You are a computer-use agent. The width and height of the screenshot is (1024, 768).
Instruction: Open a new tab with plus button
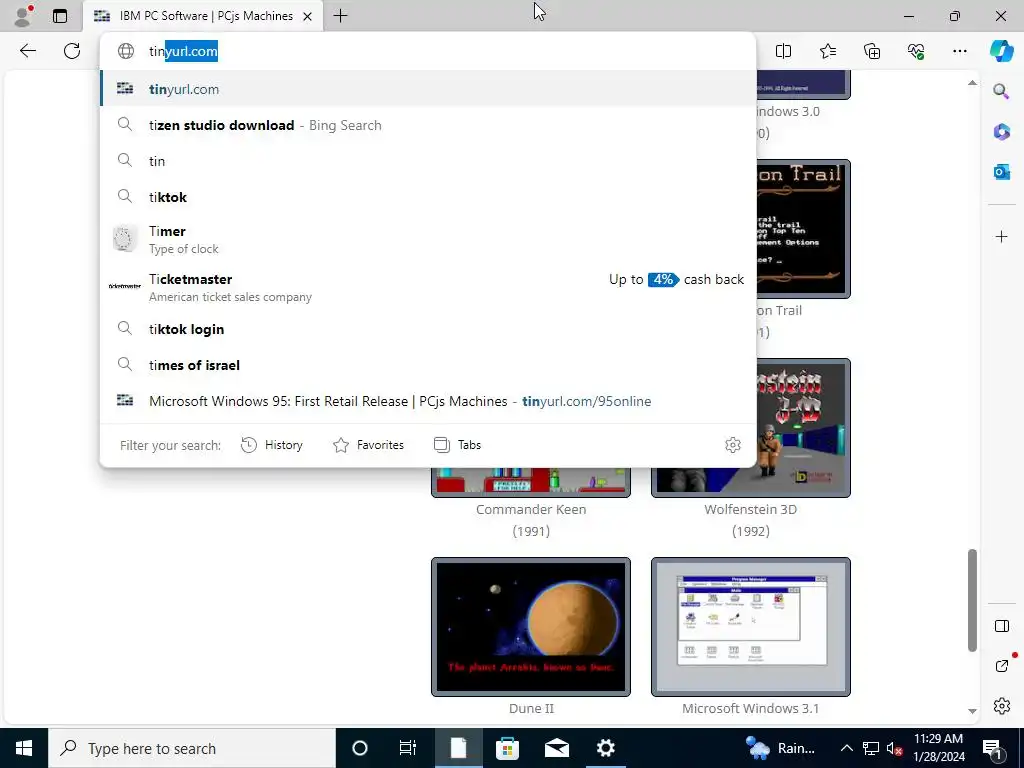click(x=340, y=16)
